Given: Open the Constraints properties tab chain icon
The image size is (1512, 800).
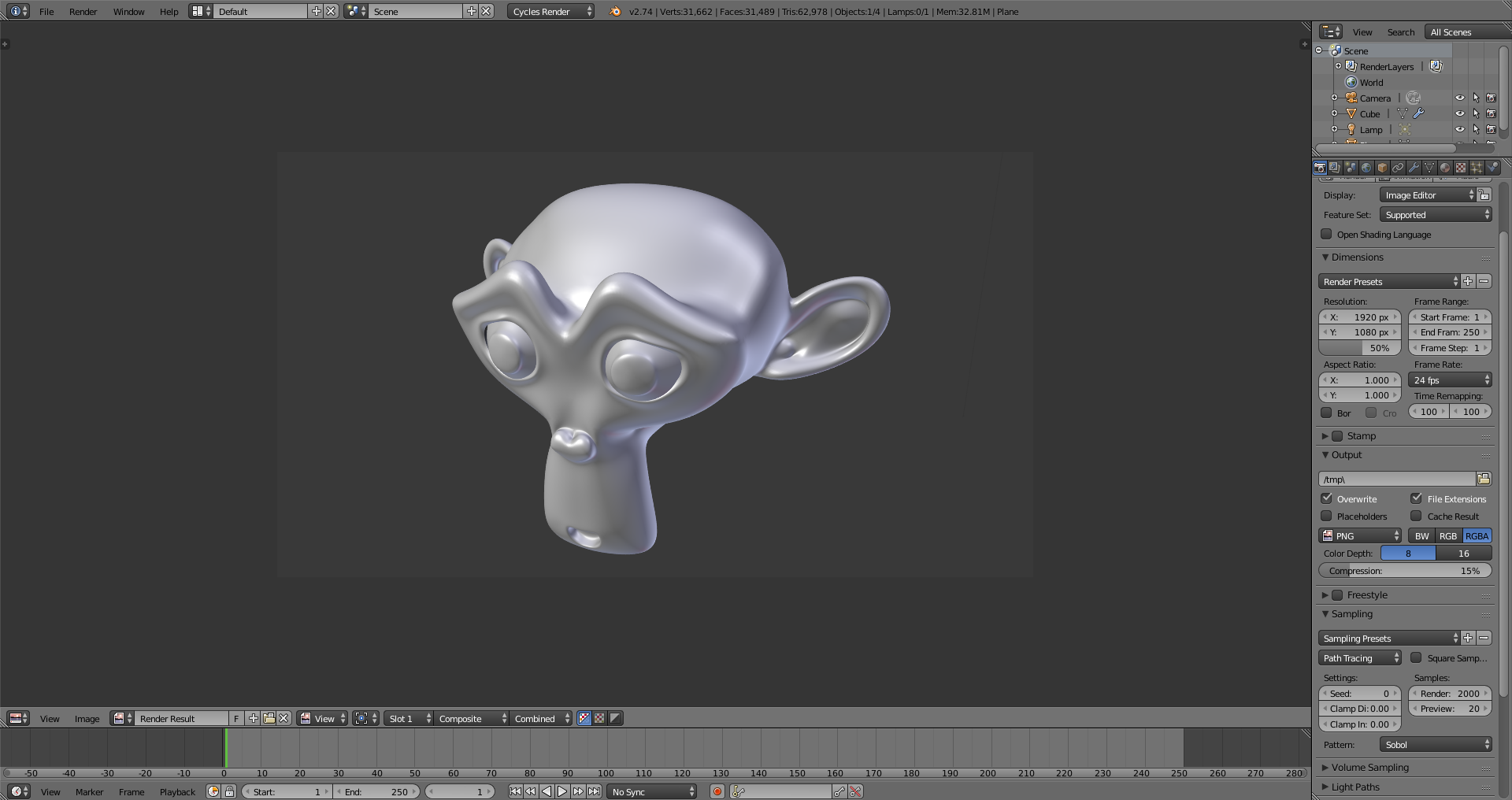Looking at the screenshot, I should (1398, 167).
